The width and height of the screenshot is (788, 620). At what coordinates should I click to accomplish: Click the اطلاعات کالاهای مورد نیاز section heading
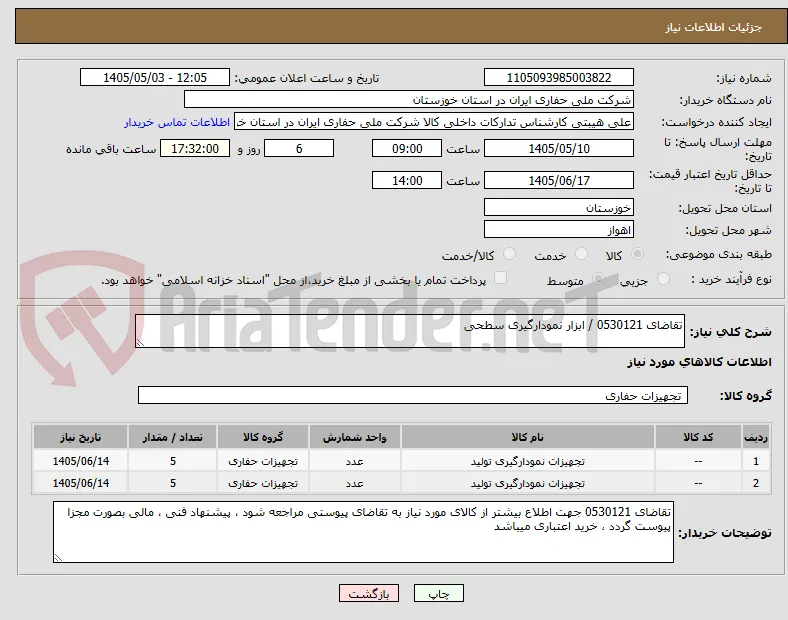tap(699, 362)
